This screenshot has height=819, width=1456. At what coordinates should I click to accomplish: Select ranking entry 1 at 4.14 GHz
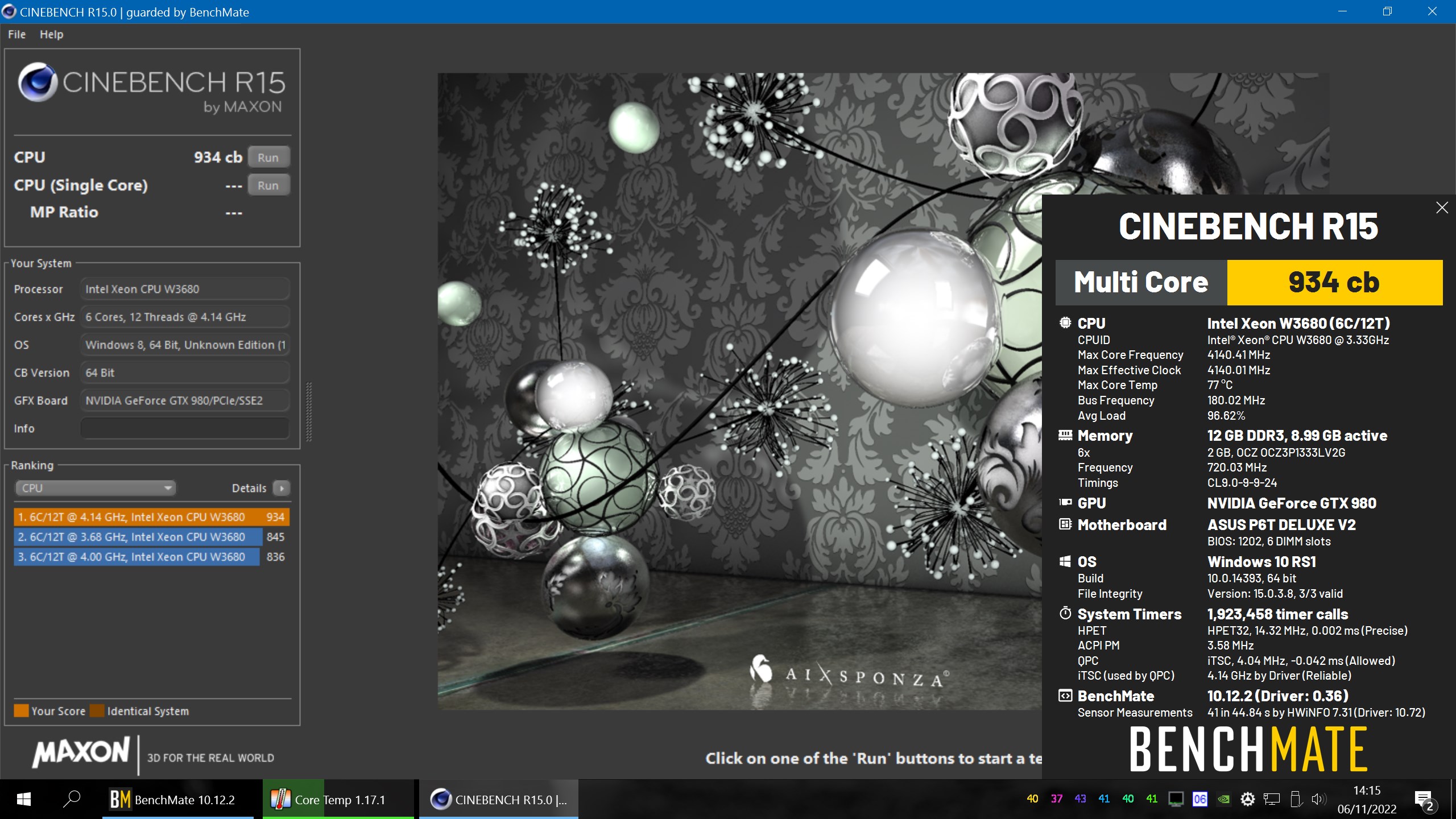(152, 517)
